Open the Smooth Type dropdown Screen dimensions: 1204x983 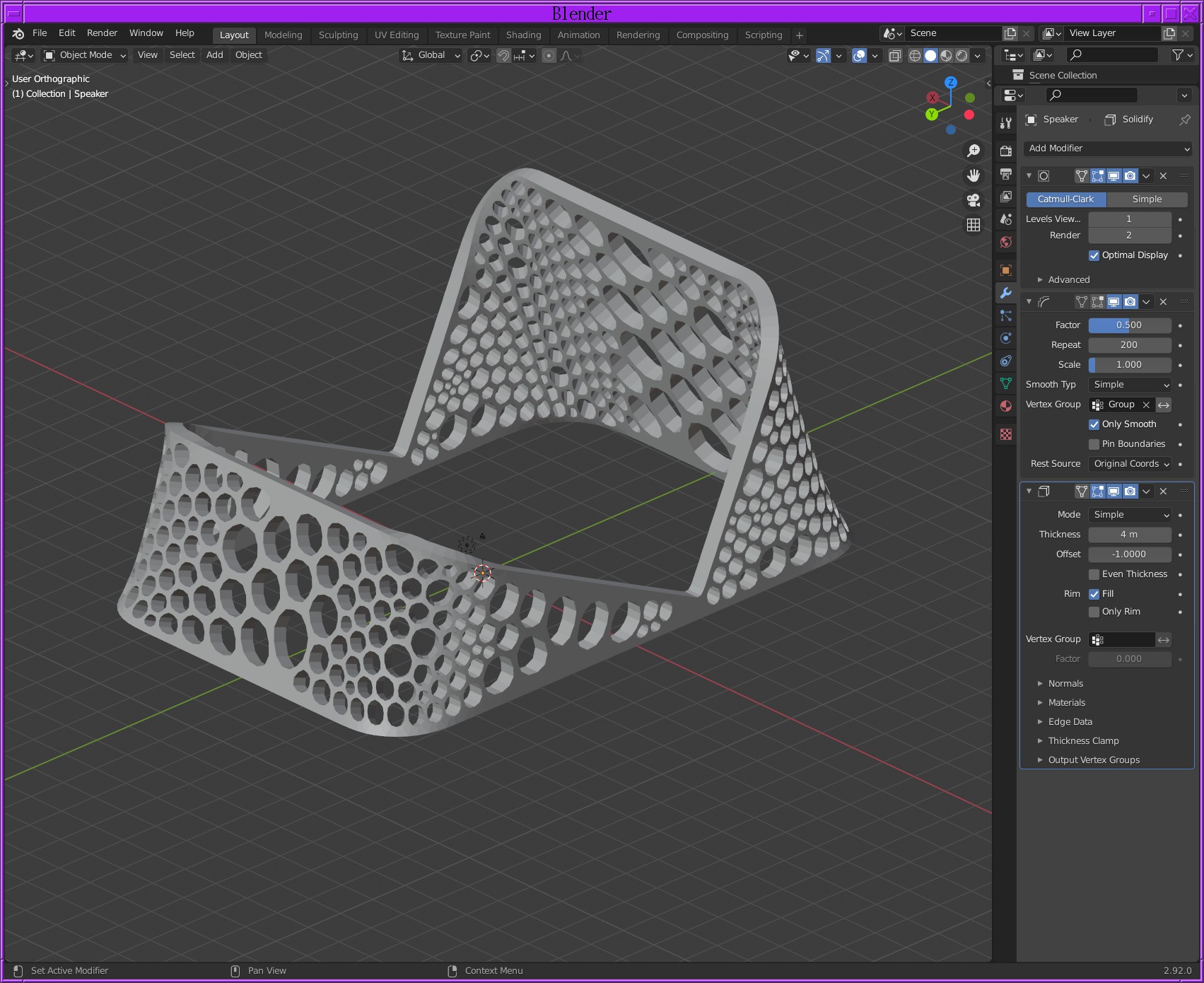coord(1130,385)
